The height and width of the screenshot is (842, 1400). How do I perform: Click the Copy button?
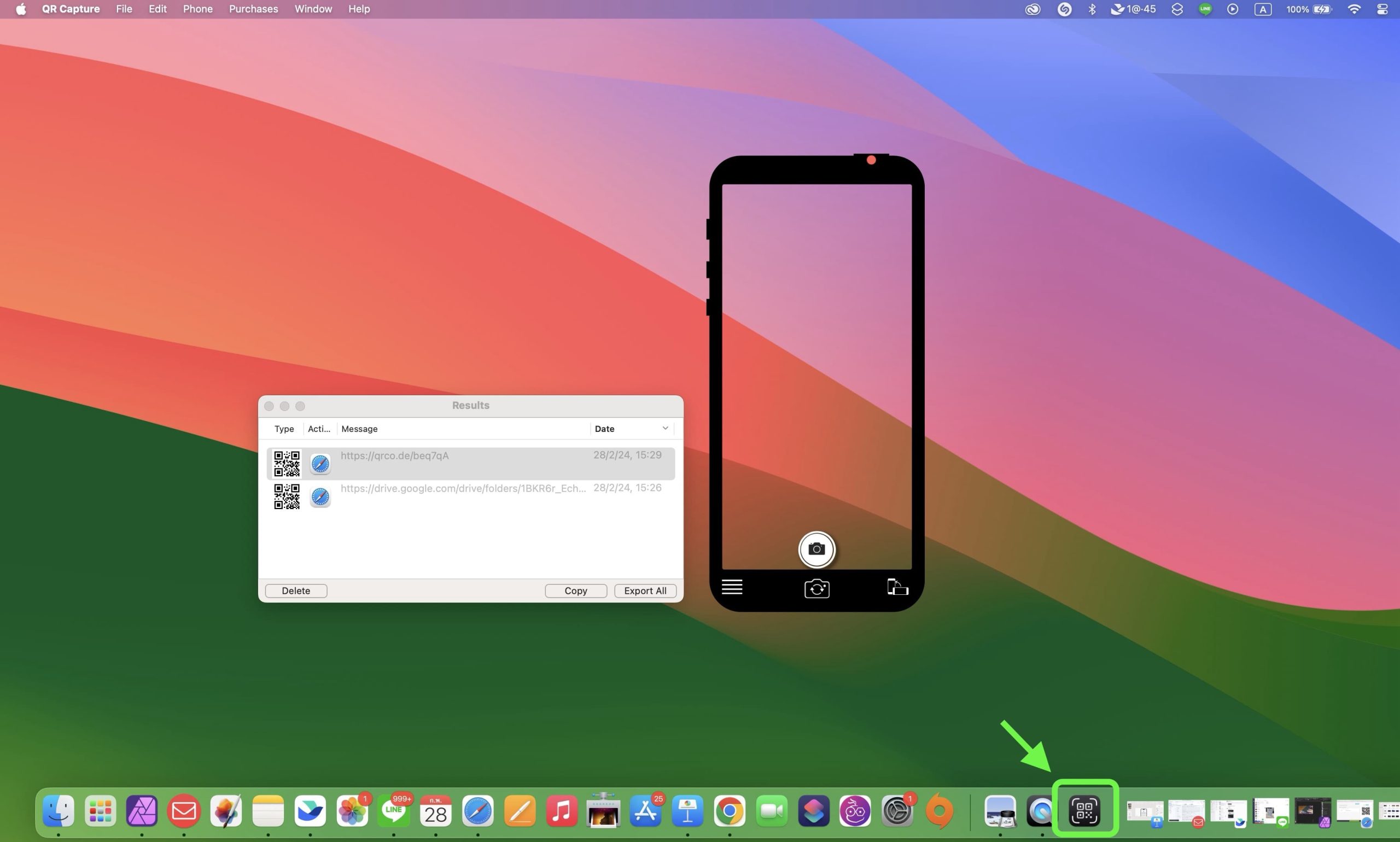(x=575, y=590)
